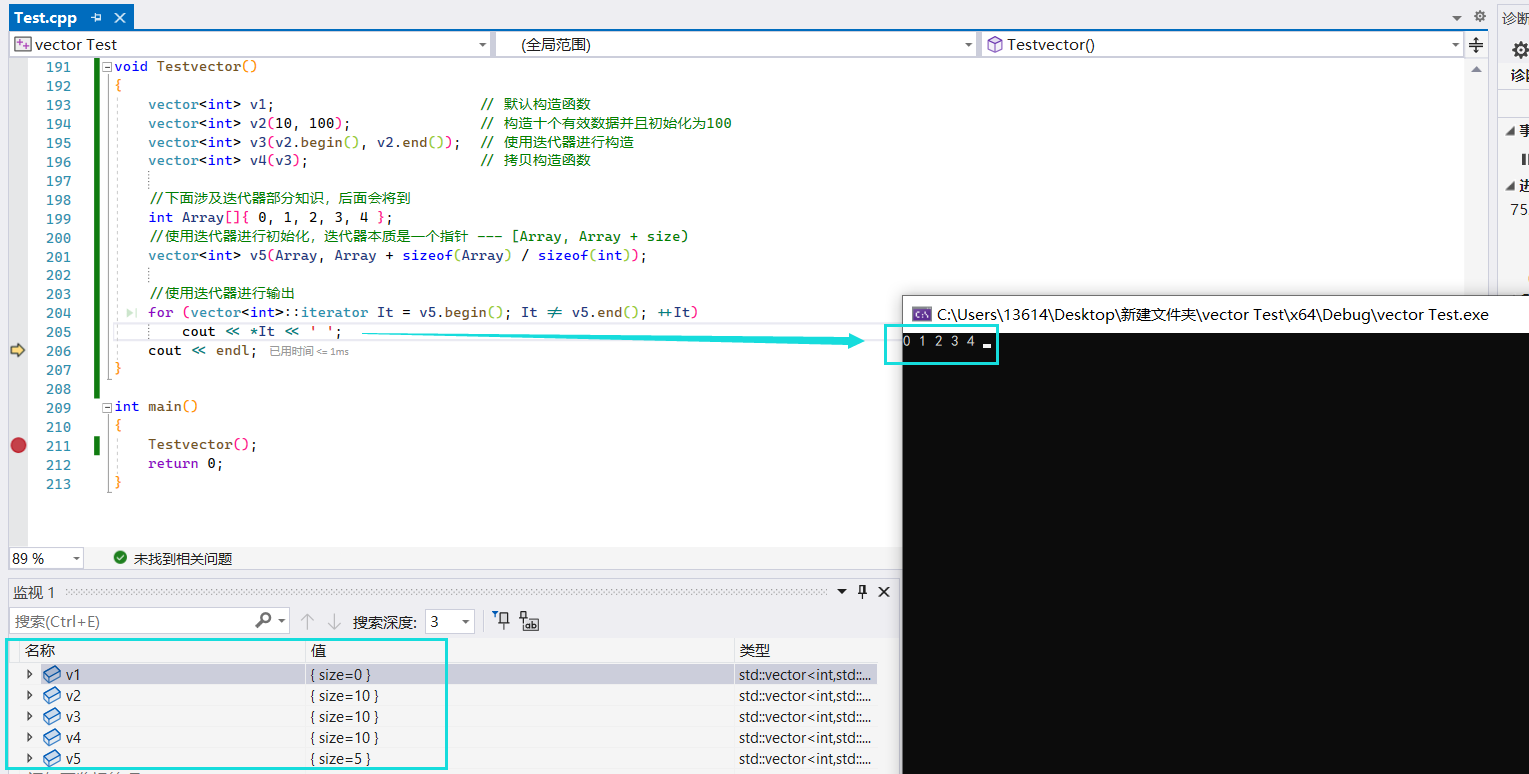Image resolution: width=1529 pixels, height=774 pixels.
Task: Click the vector Test.exe console title bar
Action: click(x=1215, y=314)
